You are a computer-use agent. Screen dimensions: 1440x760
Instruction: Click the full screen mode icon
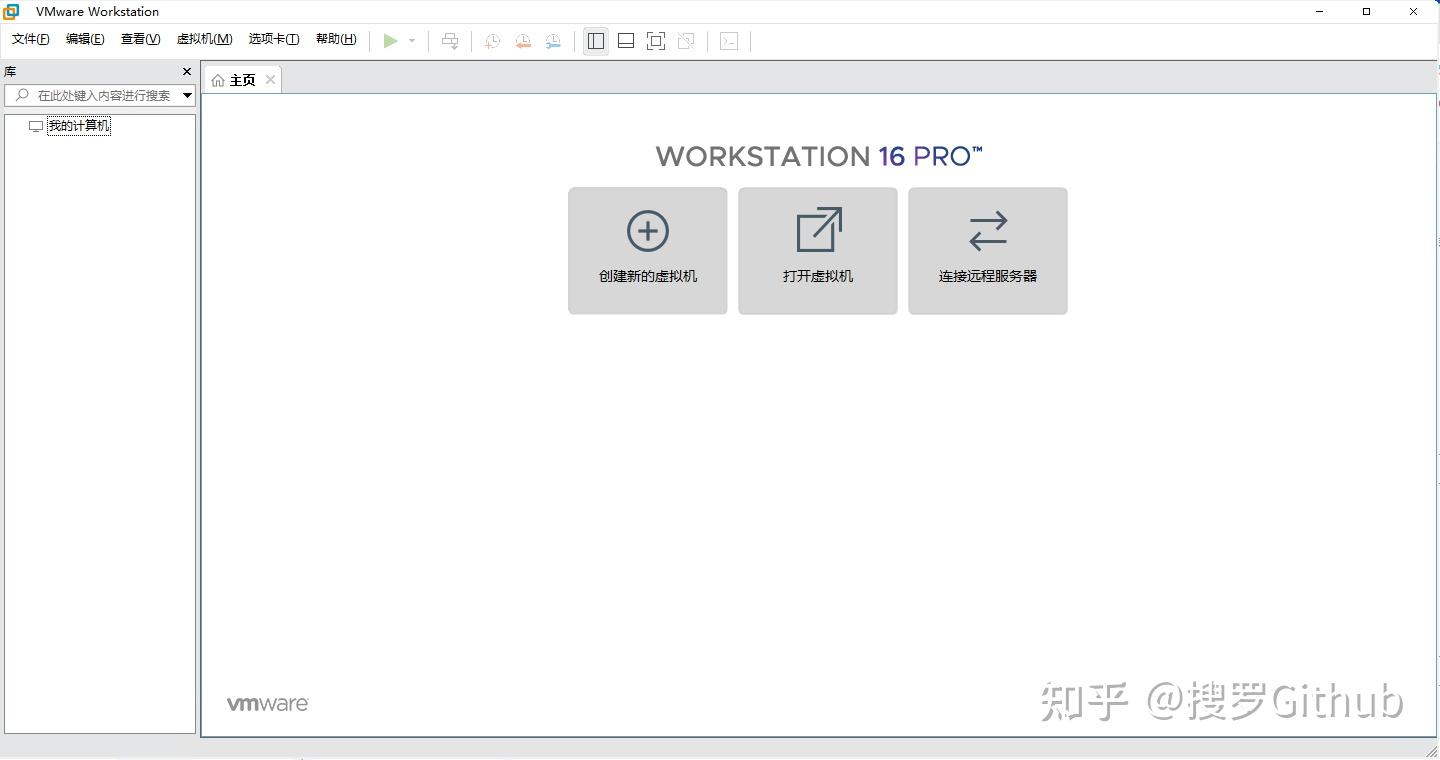pos(656,41)
